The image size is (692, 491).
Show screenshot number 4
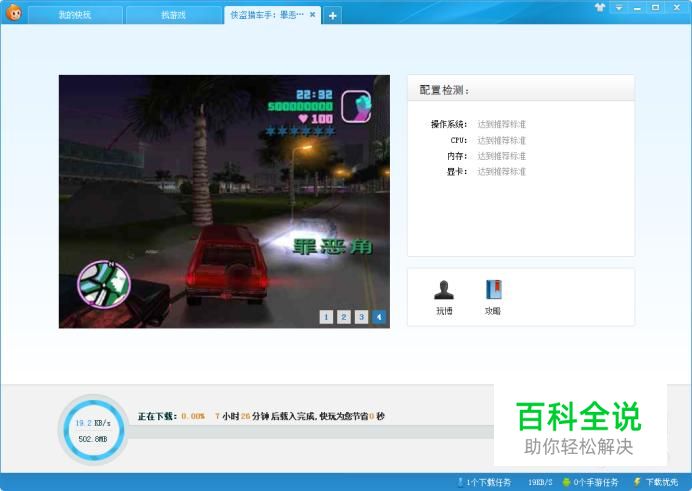(379, 317)
